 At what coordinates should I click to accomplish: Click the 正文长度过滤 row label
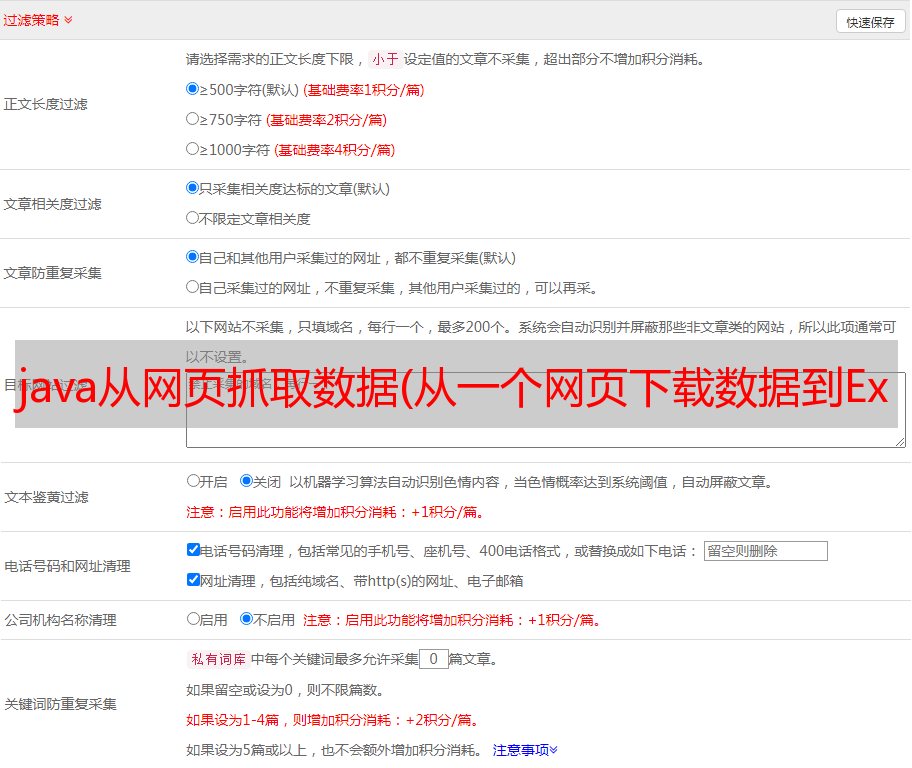(45, 104)
